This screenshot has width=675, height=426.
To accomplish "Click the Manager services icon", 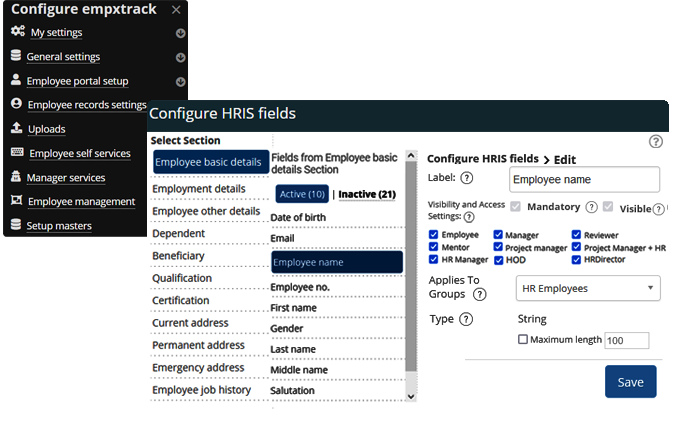I will [15, 176].
